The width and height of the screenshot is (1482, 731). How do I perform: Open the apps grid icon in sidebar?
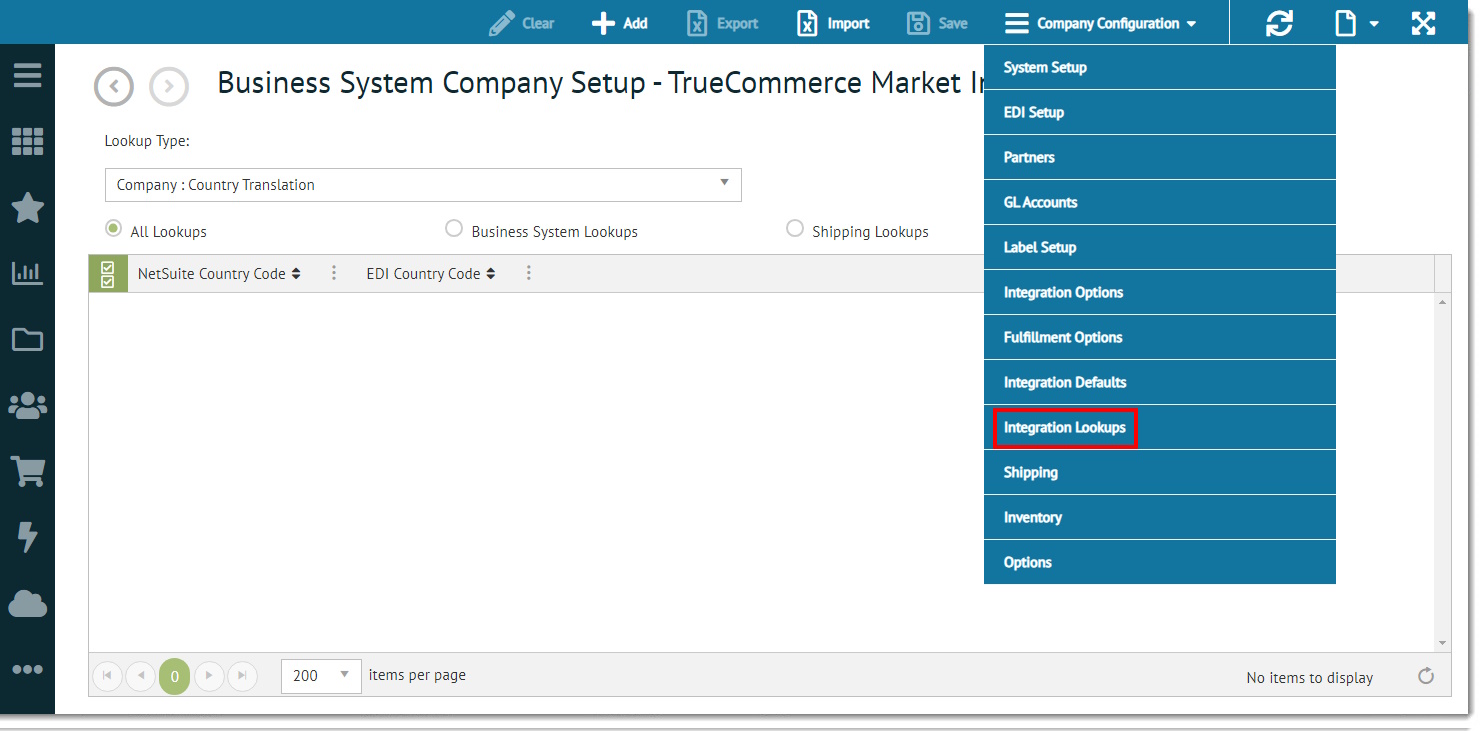[27, 142]
